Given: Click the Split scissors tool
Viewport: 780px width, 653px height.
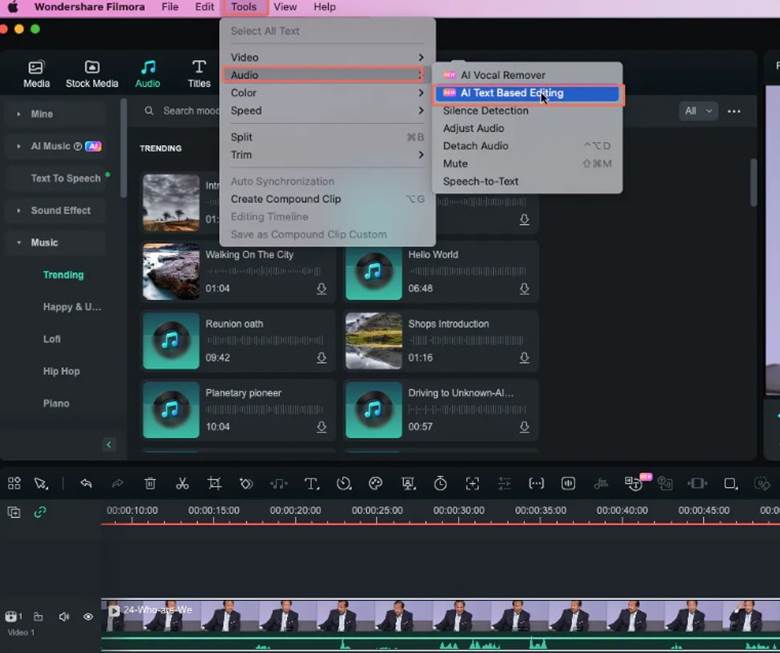Looking at the screenshot, I should point(182,483).
